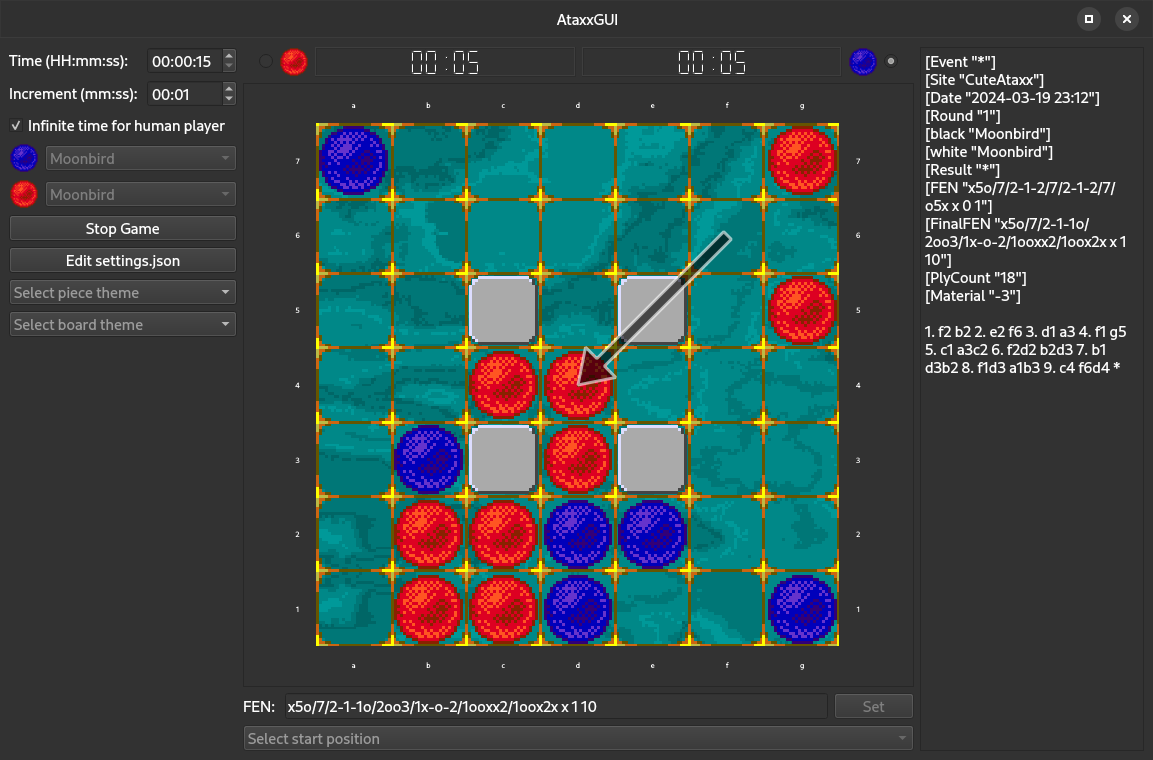1153x760 pixels.
Task: Click the gray blocked square c3
Action: [503, 459]
